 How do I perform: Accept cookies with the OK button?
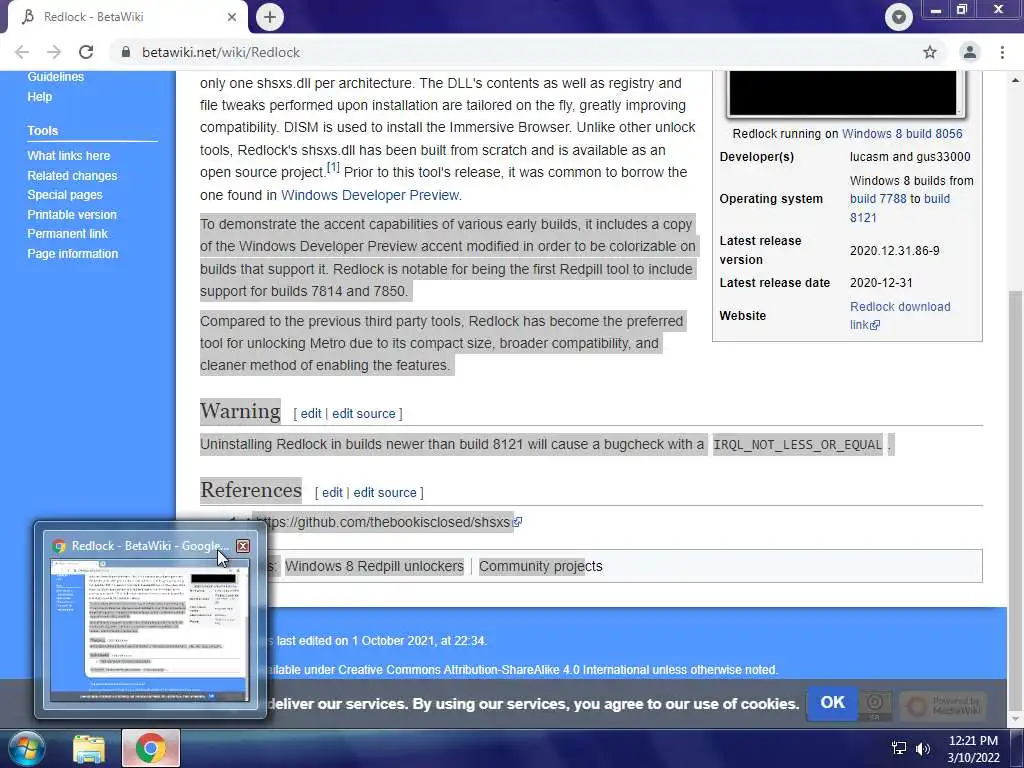pyautogui.click(x=832, y=703)
